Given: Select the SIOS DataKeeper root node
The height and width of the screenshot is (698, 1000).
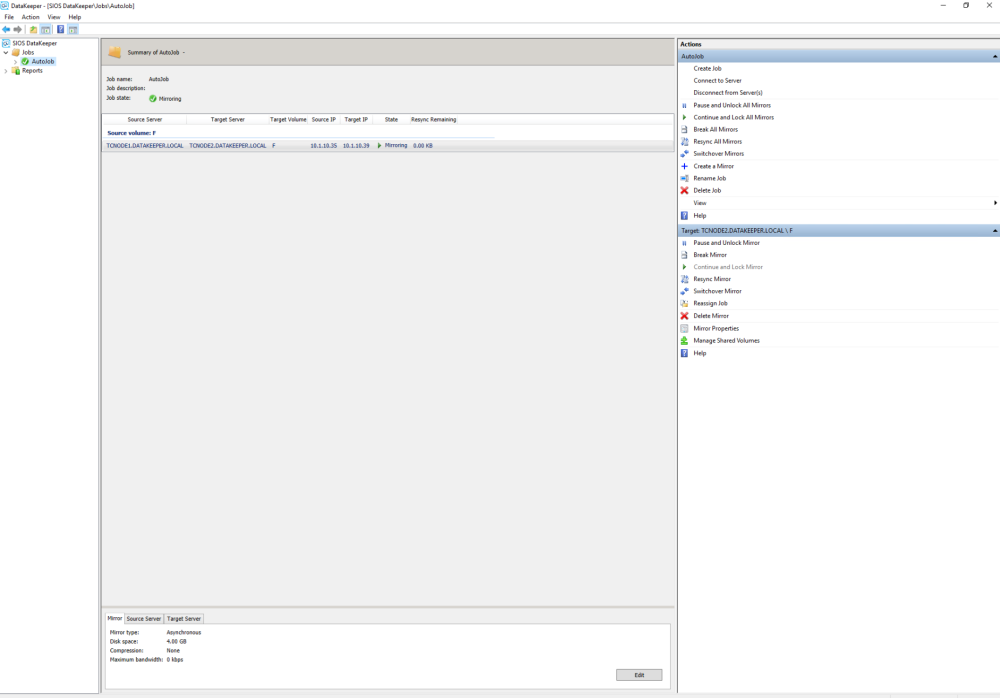Looking at the screenshot, I should (34, 43).
